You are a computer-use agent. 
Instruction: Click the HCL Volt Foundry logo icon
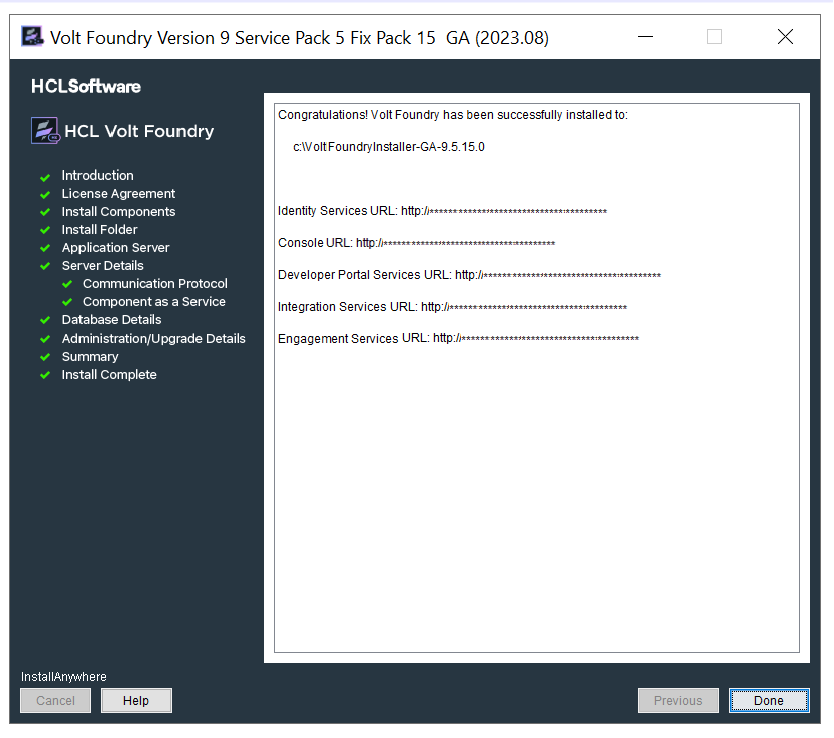click(45, 131)
